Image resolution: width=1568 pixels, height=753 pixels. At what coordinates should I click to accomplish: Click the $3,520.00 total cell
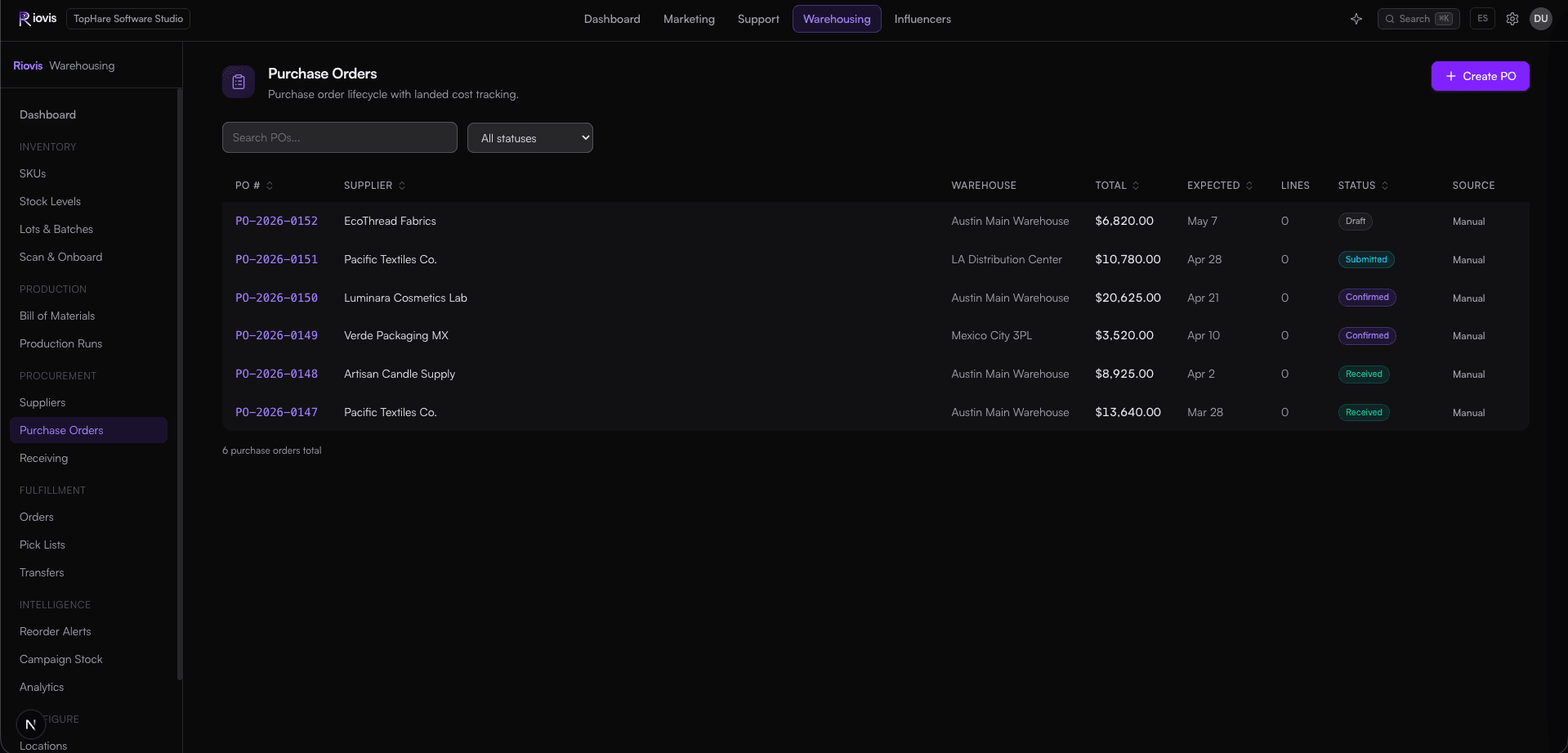[1124, 335]
